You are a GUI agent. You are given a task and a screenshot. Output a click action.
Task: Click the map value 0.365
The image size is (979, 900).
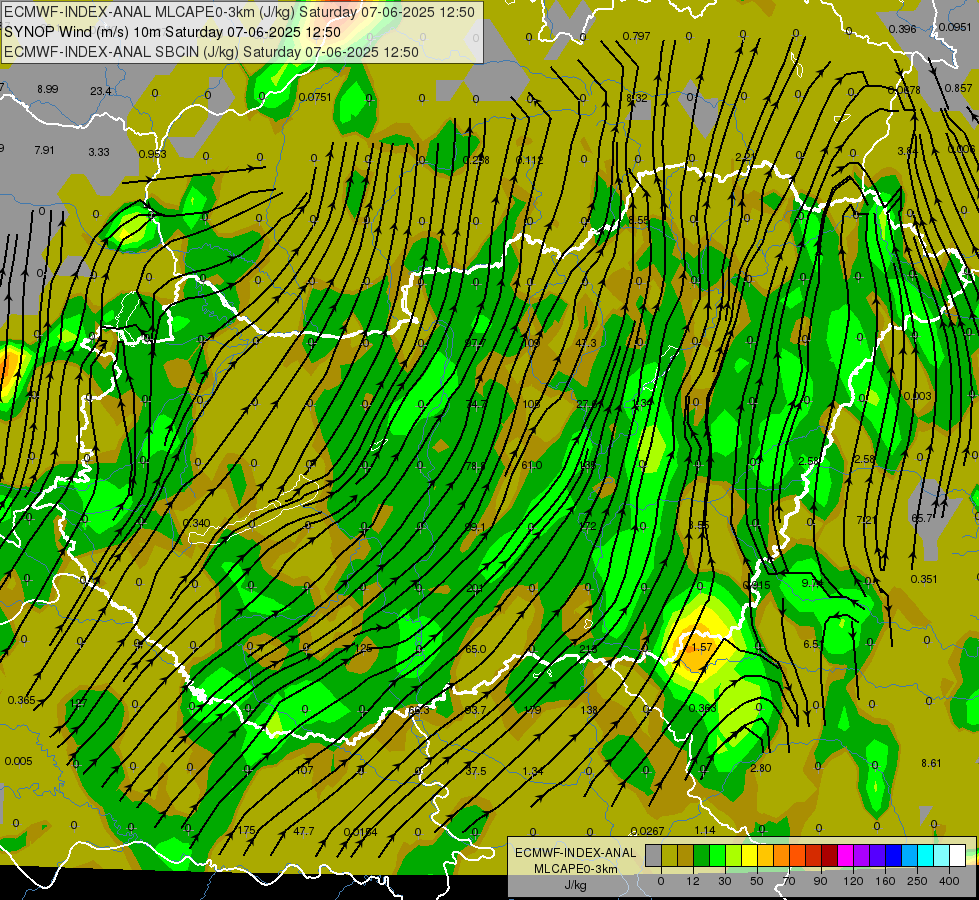[21, 700]
